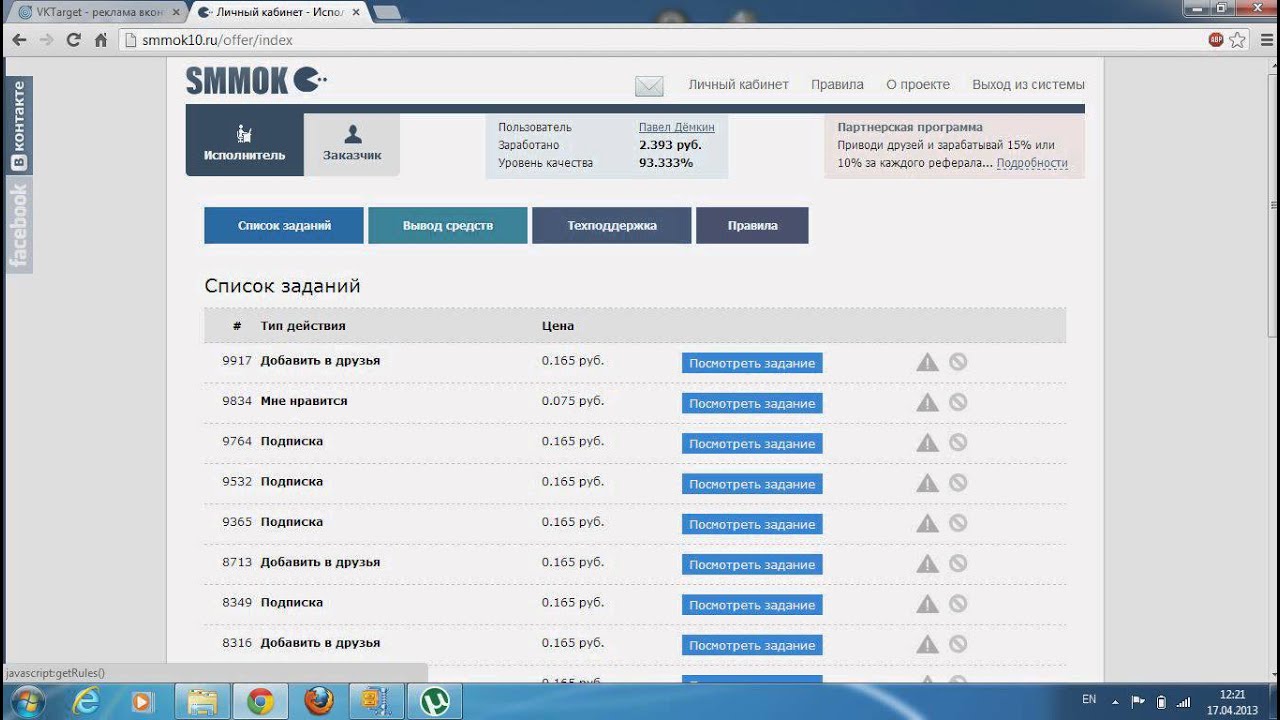Select the quality level value 93.333%
Screen dimensions: 1280x720
click(x=666, y=163)
